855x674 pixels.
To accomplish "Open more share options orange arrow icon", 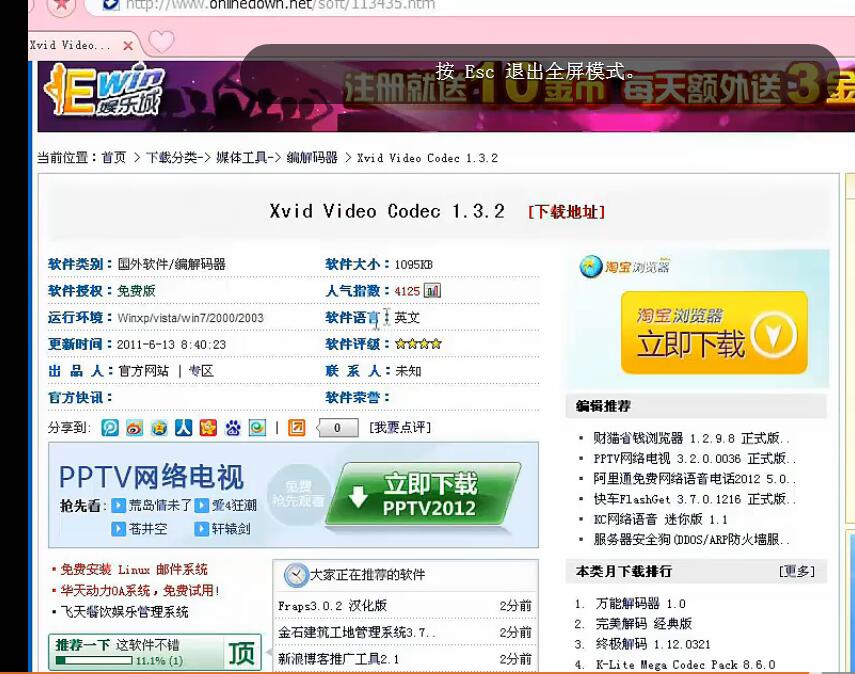I will [x=297, y=428].
